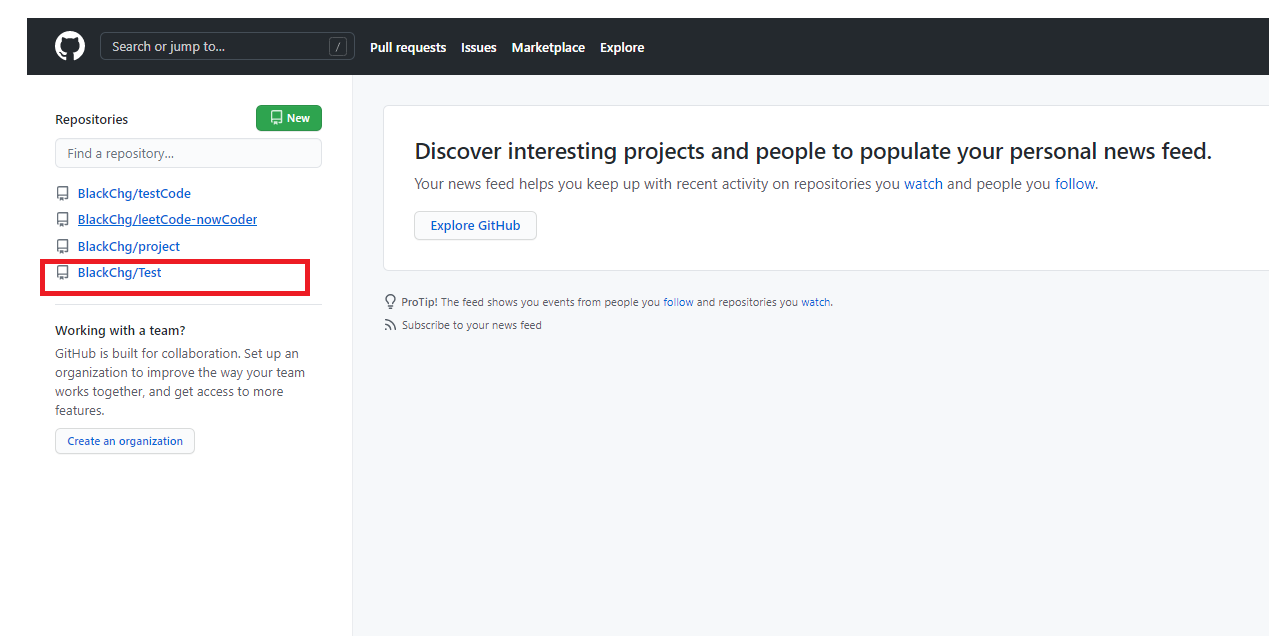Viewport: 1269px width, 636px height.
Task: Click the follow link in the ProTip
Action: (678, 302)
